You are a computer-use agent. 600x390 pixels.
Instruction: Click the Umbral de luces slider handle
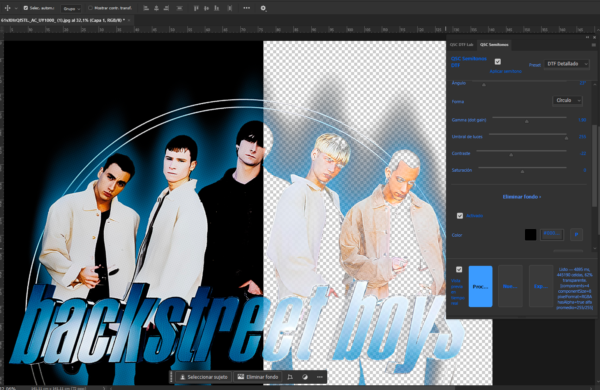click(566, 138)
